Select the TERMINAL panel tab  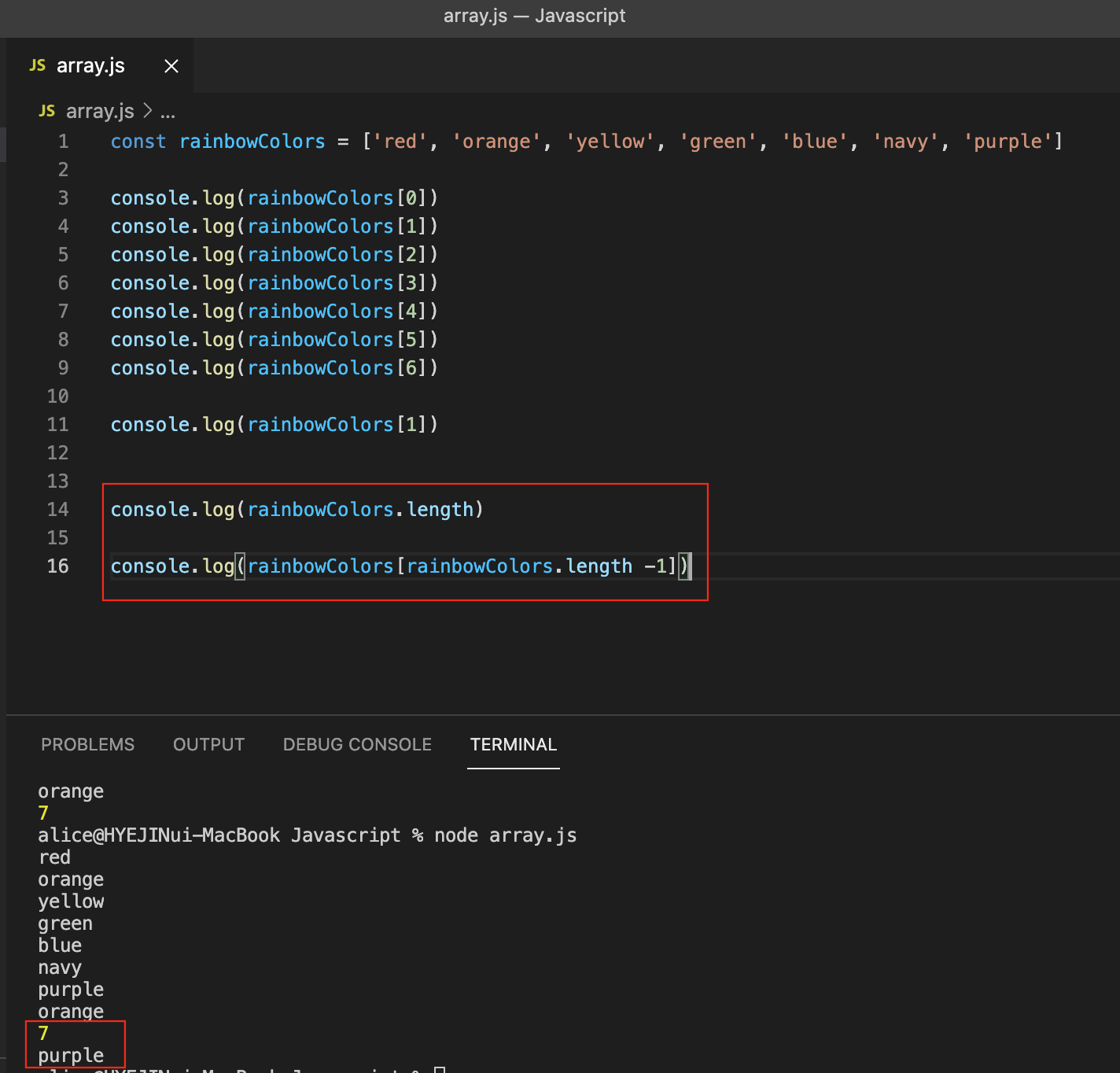point(514,744)
